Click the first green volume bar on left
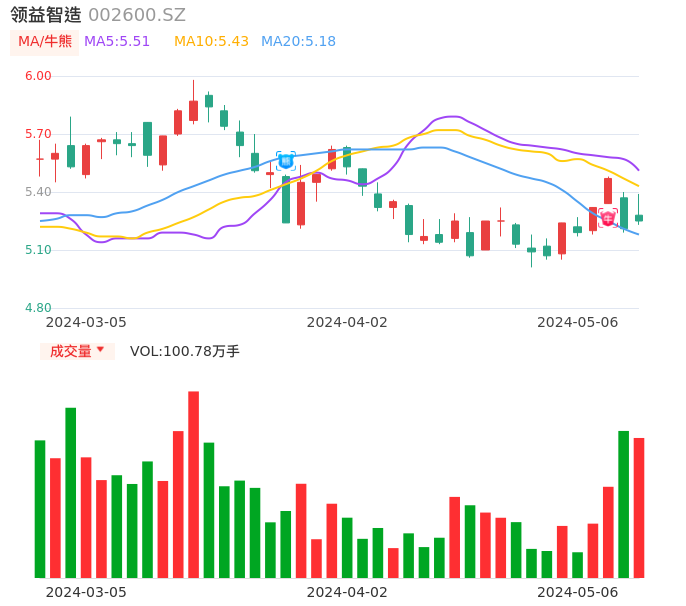686x606 pixels. (x=40, y=508)
